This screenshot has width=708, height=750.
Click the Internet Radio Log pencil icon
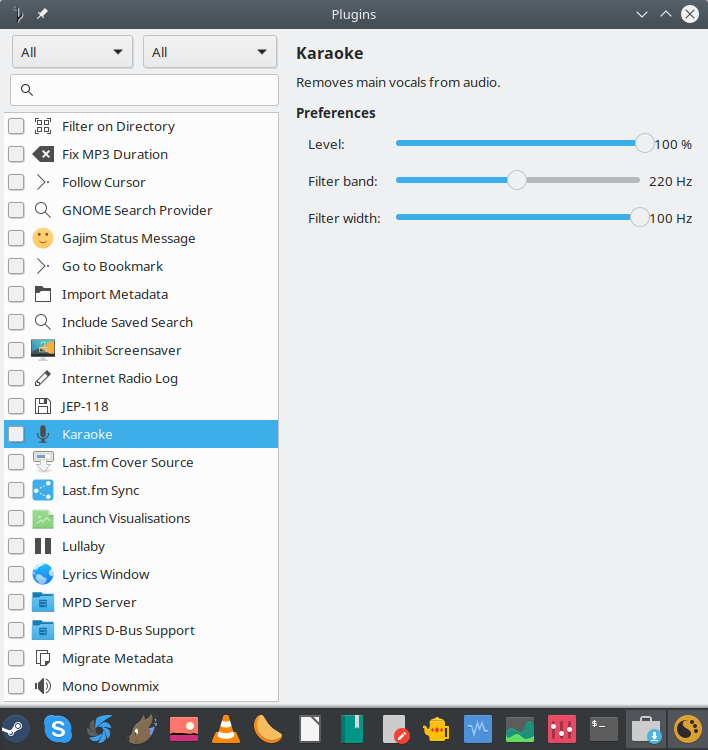point(42,378)
